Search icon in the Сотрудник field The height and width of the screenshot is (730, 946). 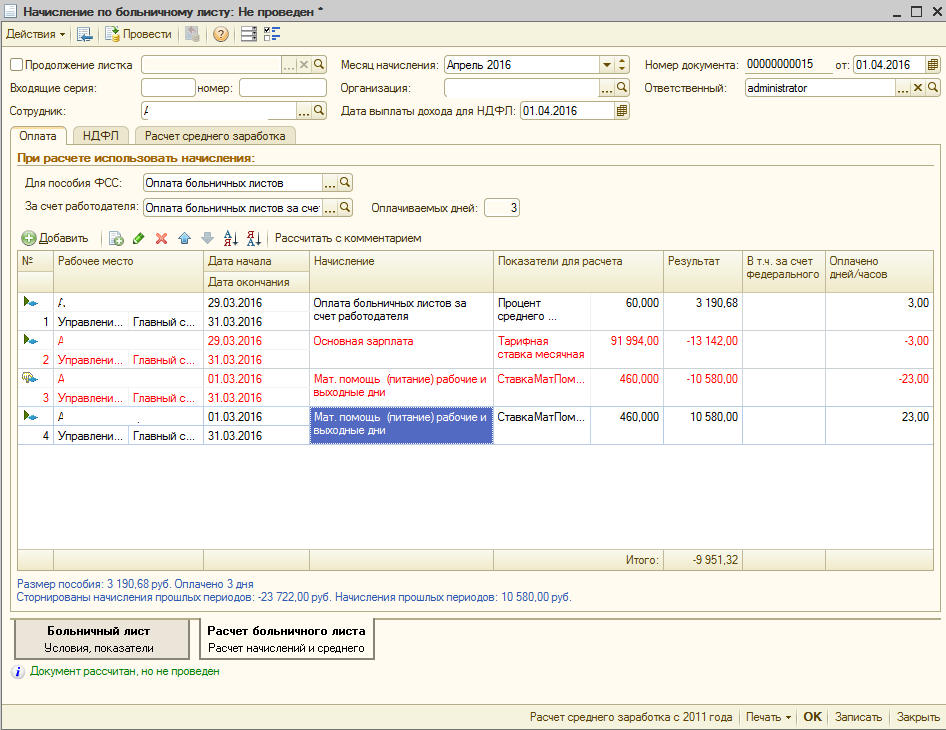click(x=320, y=111)
